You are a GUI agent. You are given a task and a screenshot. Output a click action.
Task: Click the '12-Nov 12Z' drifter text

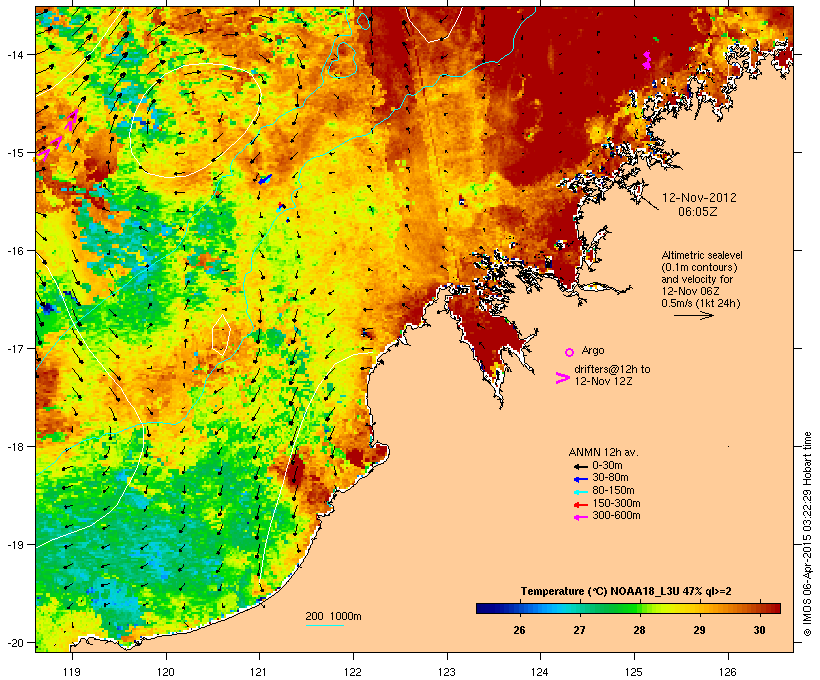[x=603, y=381]
